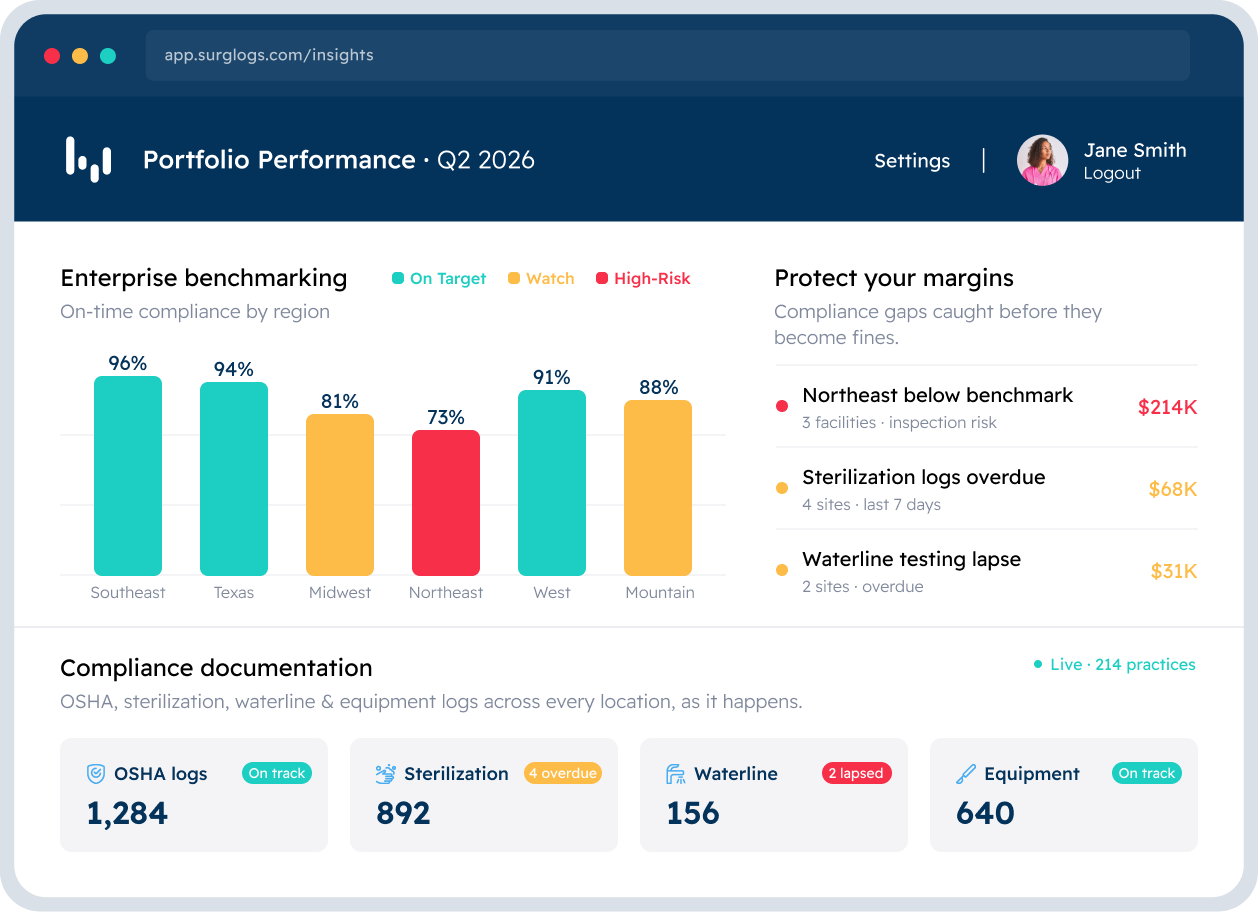
Task: Click the $31K amount
Action: (1174, 571)
